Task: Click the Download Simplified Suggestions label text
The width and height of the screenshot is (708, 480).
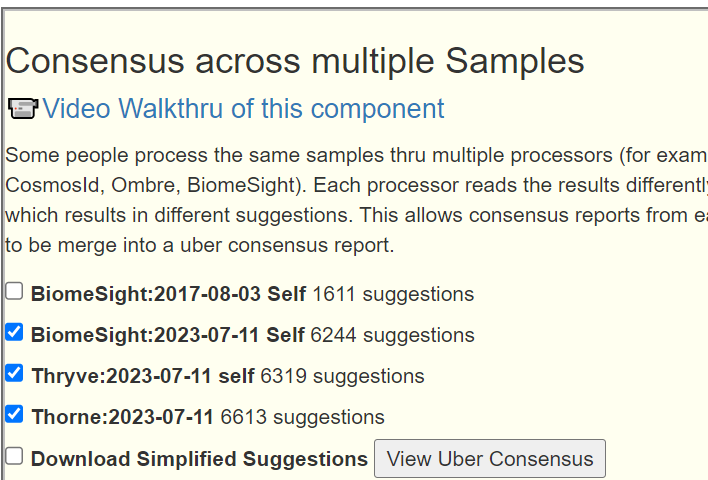Action: click(199, 459)
